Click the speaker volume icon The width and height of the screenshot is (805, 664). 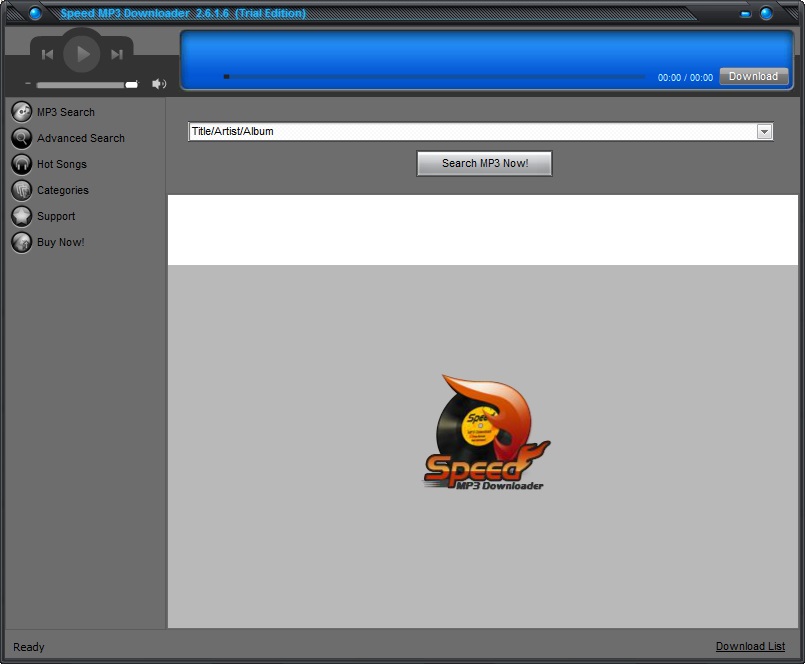click(x=159, y=84)
